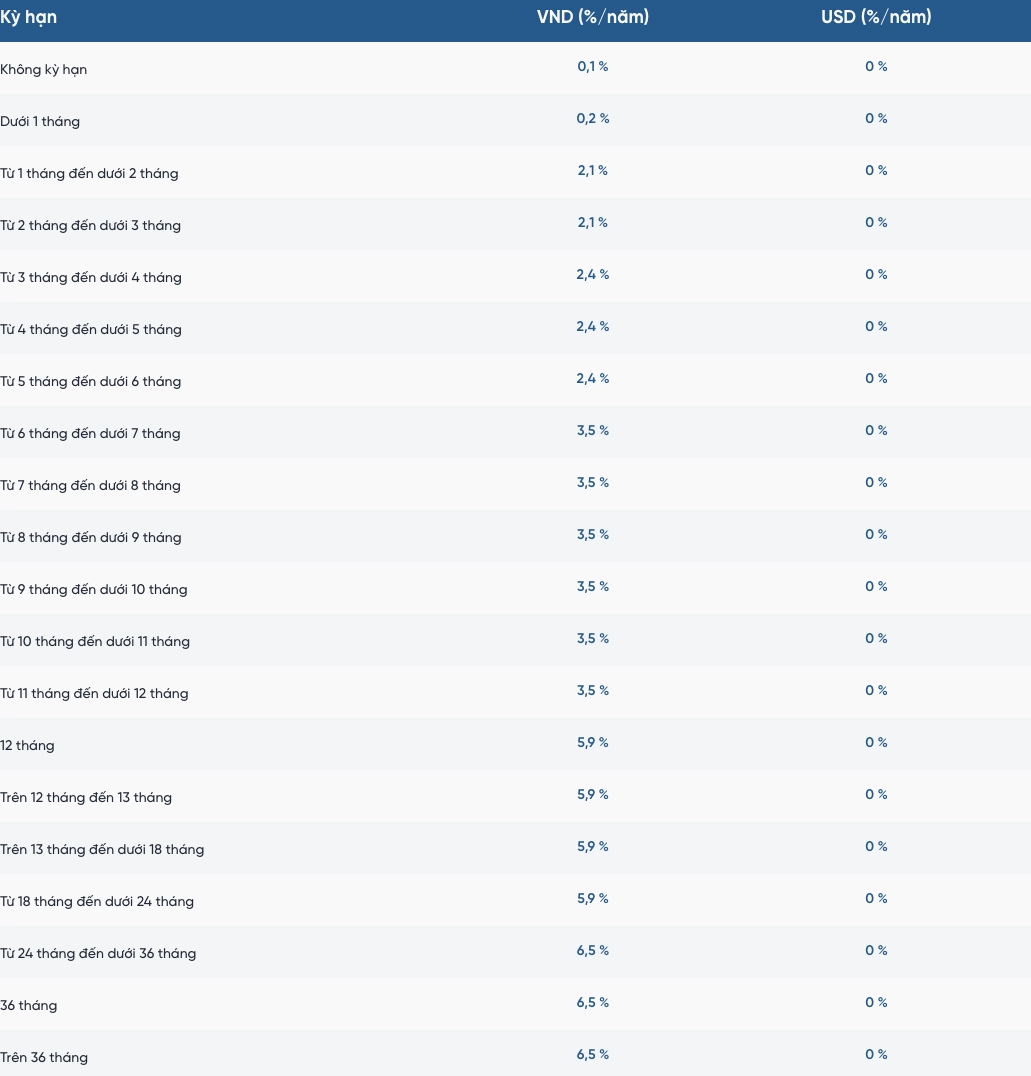Image resolution: width=1031 pixels, height=1076 pixels.
Task: Click the VND (%/năm) column header
Action: pos(592,16)
